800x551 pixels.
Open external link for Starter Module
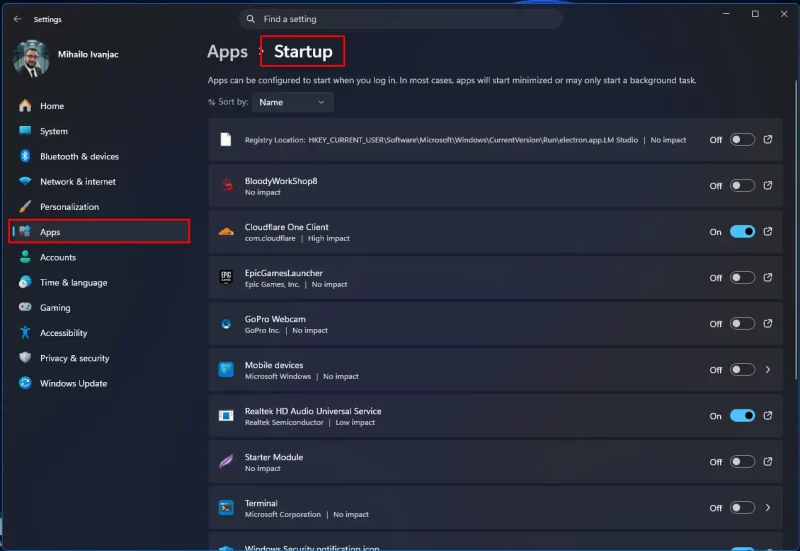coord(768,462)
